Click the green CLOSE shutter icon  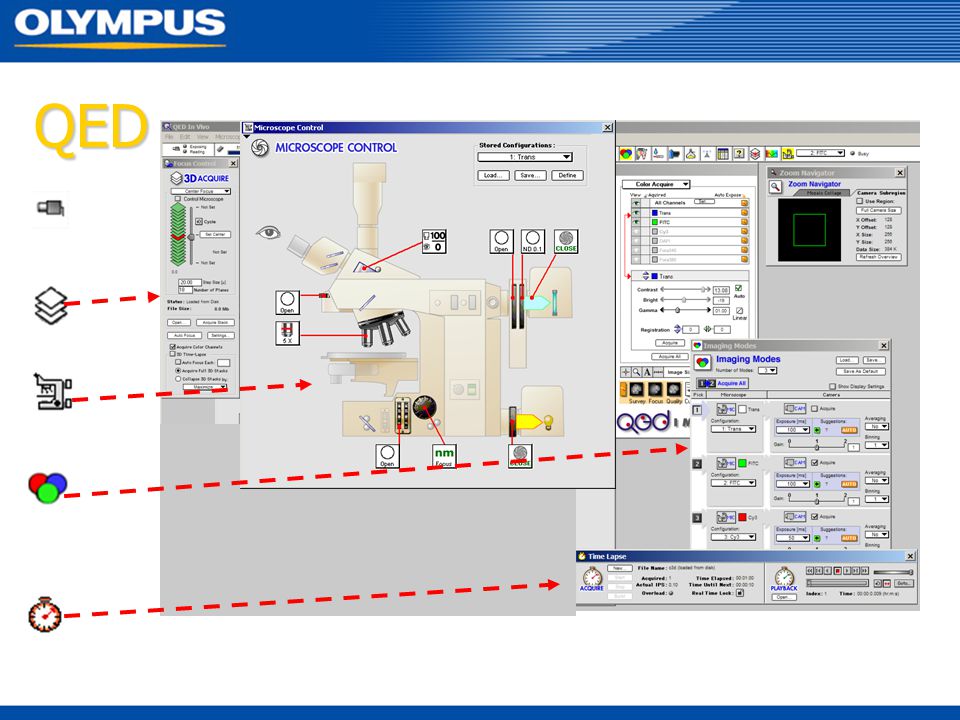(566, 241)
